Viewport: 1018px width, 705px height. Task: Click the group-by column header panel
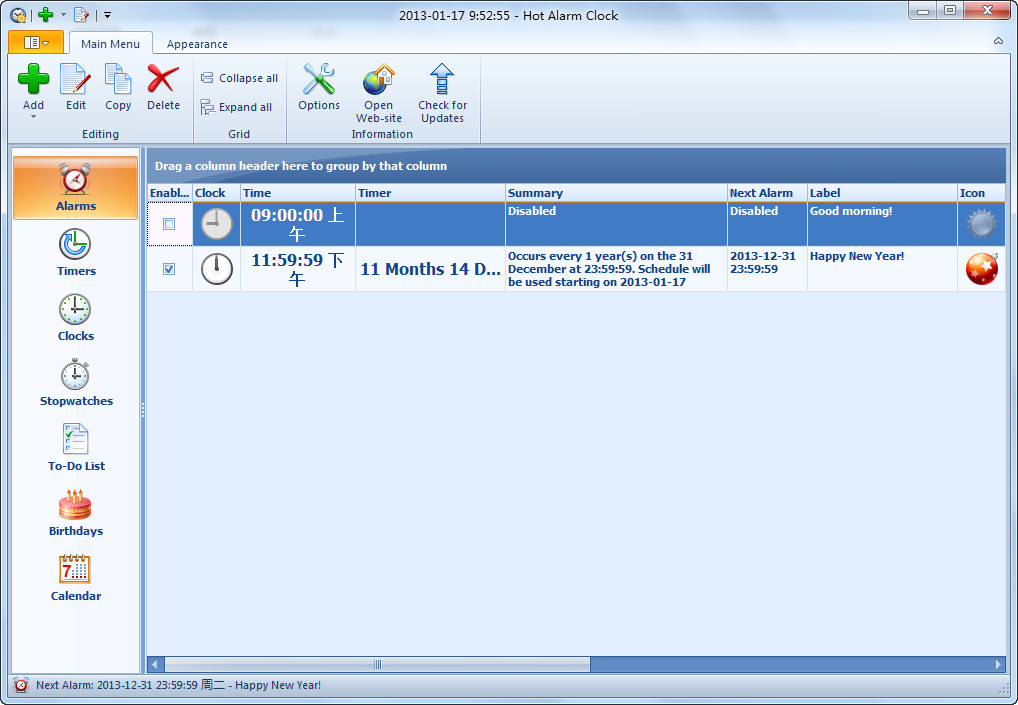[577, 166]
